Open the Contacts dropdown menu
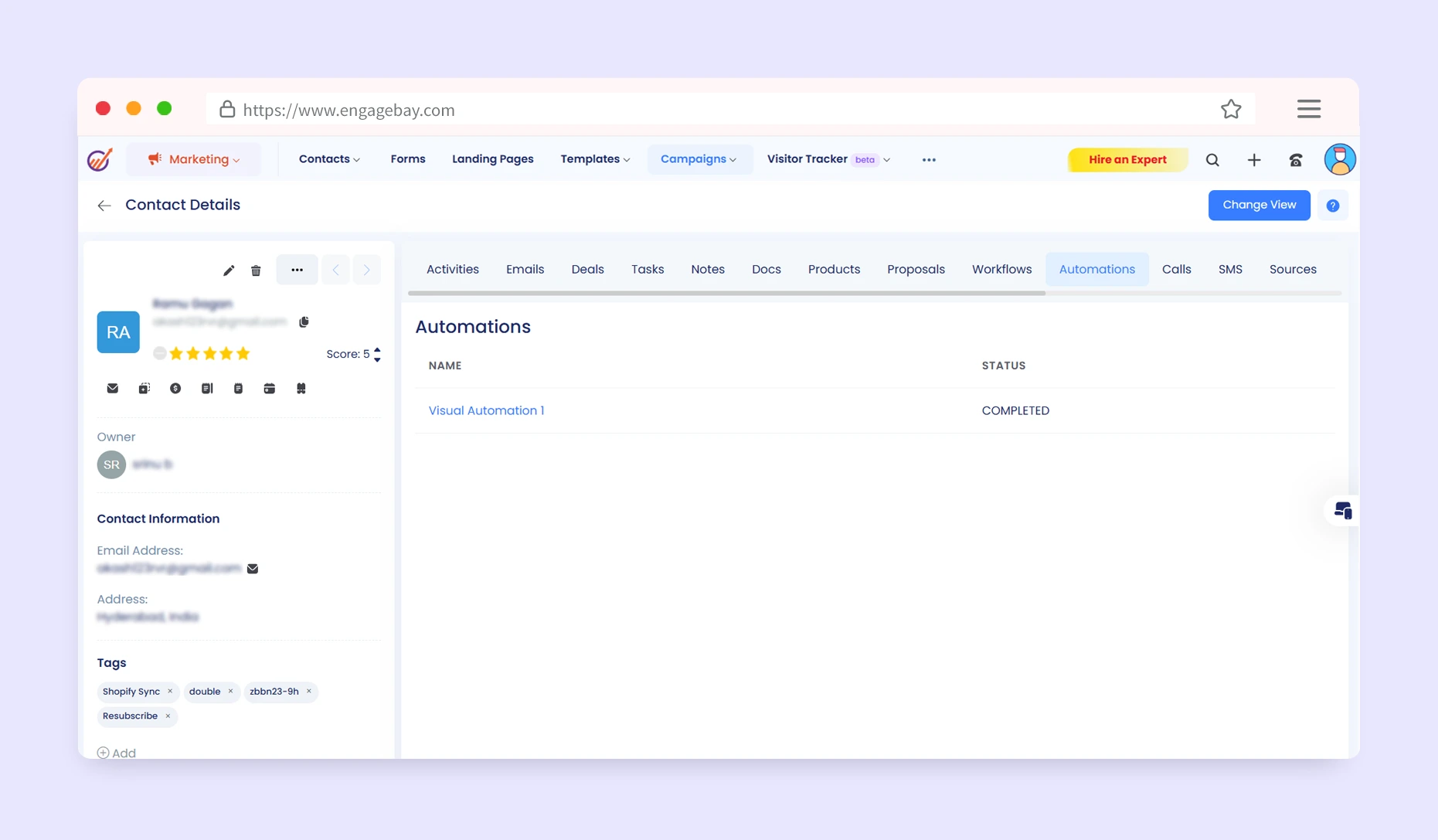Viewport: 1438px width, 840px height. coord(329,159)
